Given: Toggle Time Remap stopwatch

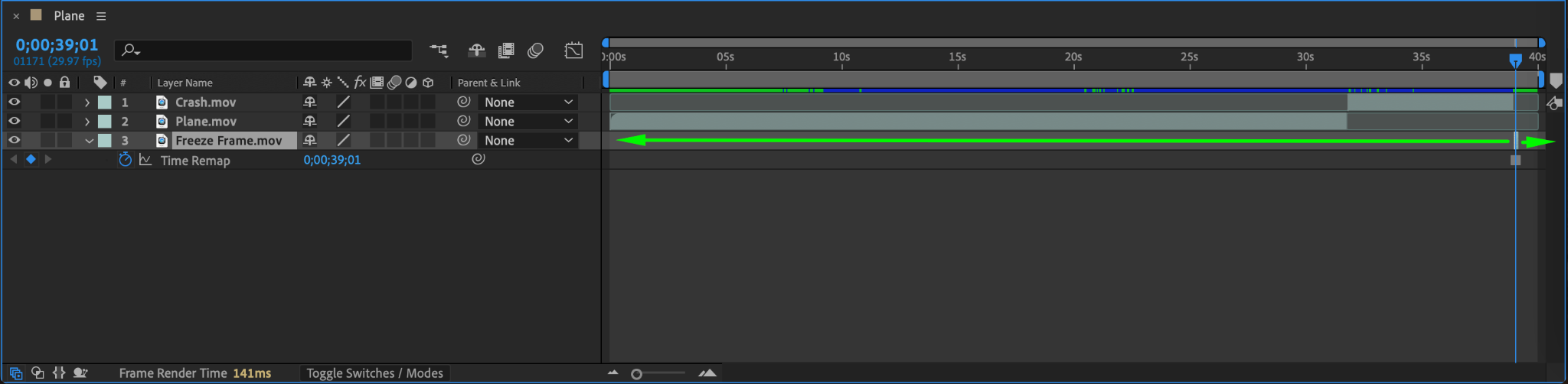Looking at the screenshot, I should coord(125,160).
